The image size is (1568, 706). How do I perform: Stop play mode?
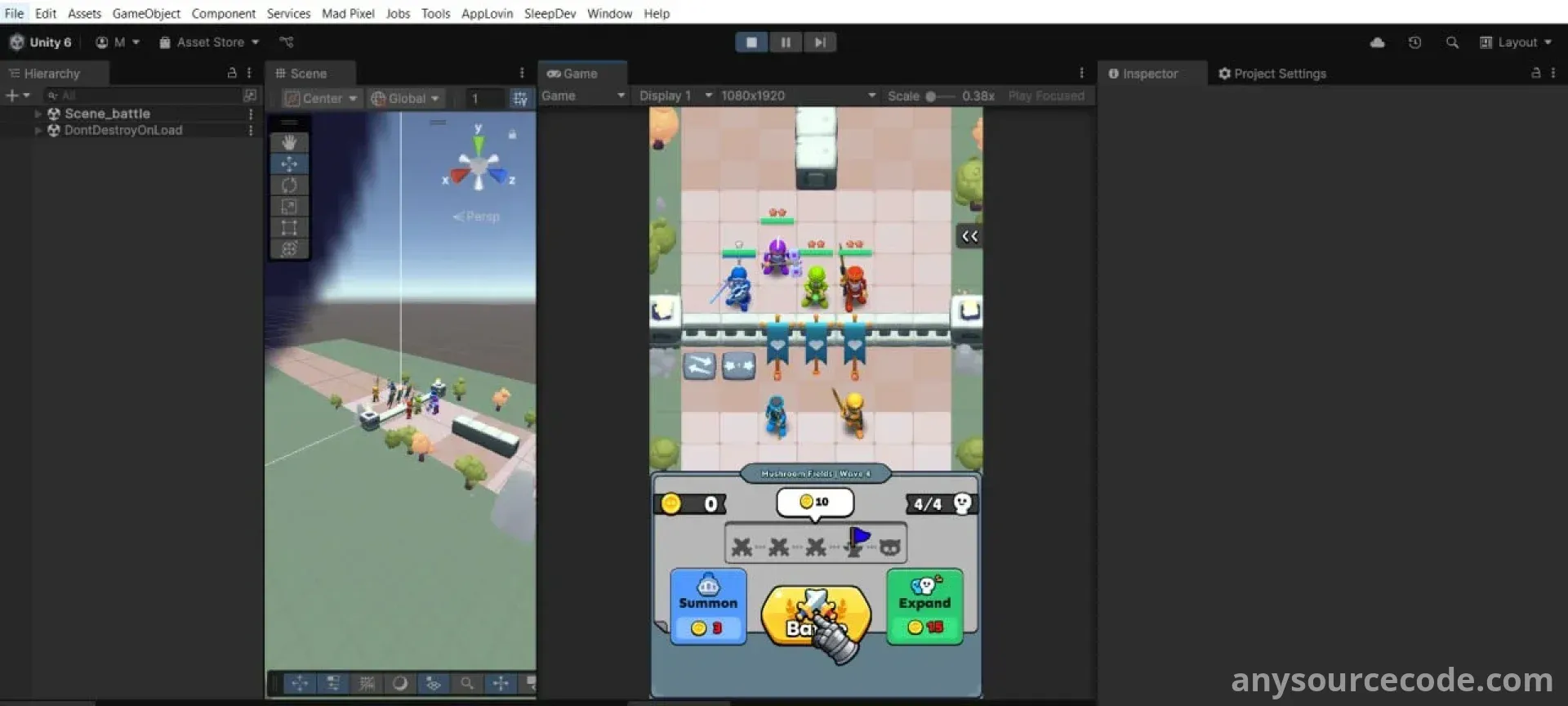751,42
